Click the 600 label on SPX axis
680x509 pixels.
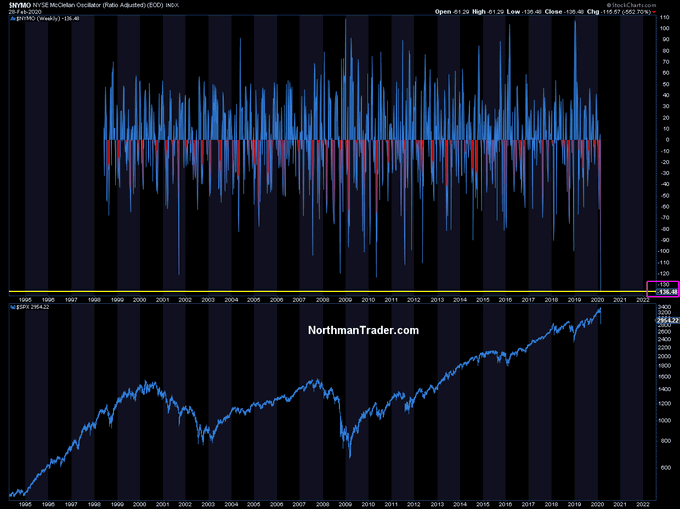(x=665, y=468)
